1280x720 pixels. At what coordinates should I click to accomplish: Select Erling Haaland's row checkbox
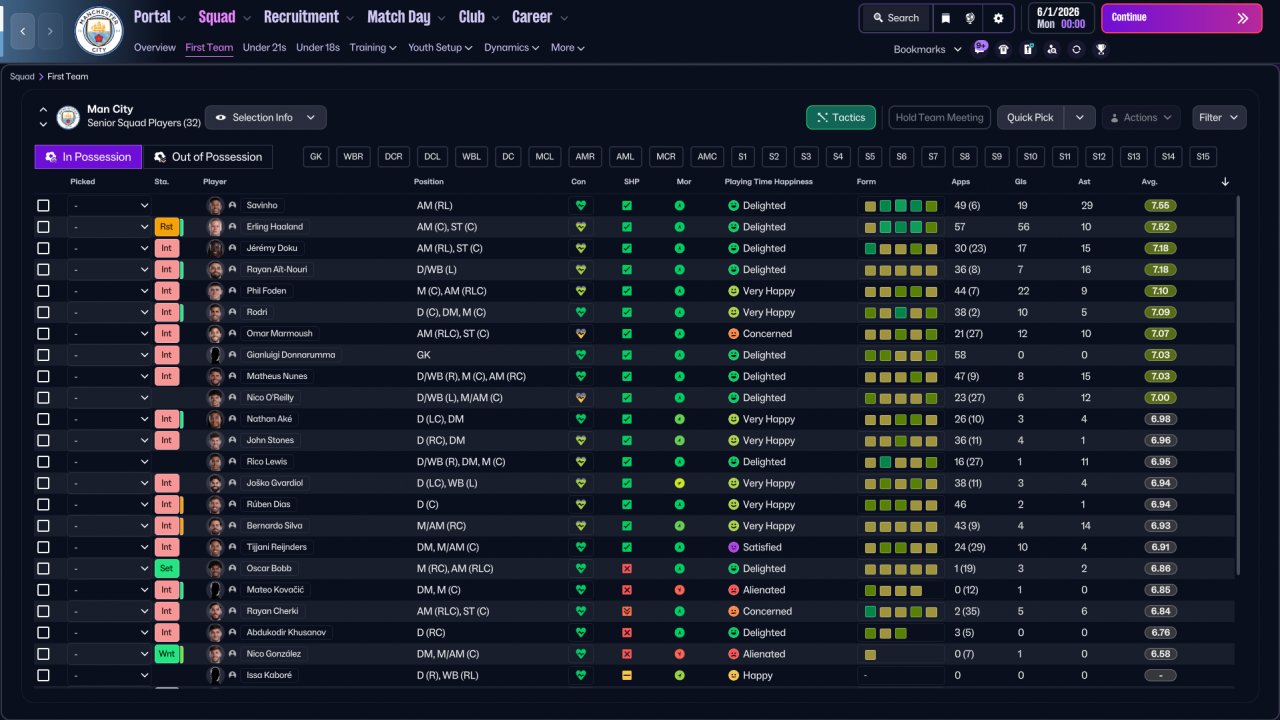(43, 227)
